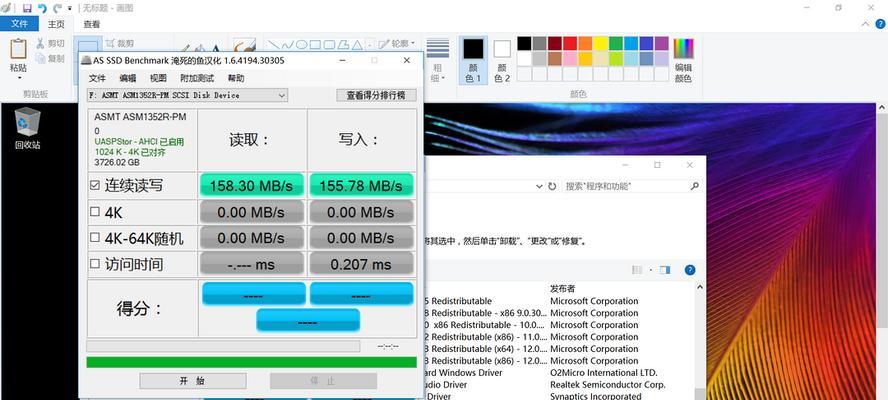This screenshot has height=400, width=888.
Task: Collapse the Paint ribbon with chevron
Action: (x=865, y=24)
